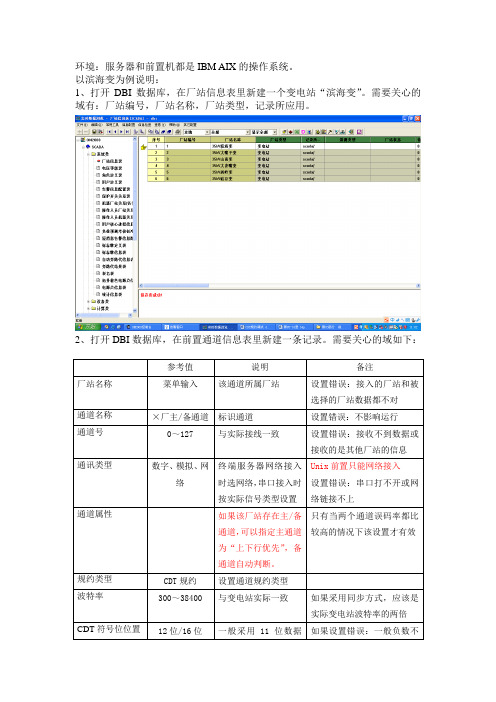Click the next-record navigation arrow
The height and width of the screenshot is (702, 496).
(121, 132)
